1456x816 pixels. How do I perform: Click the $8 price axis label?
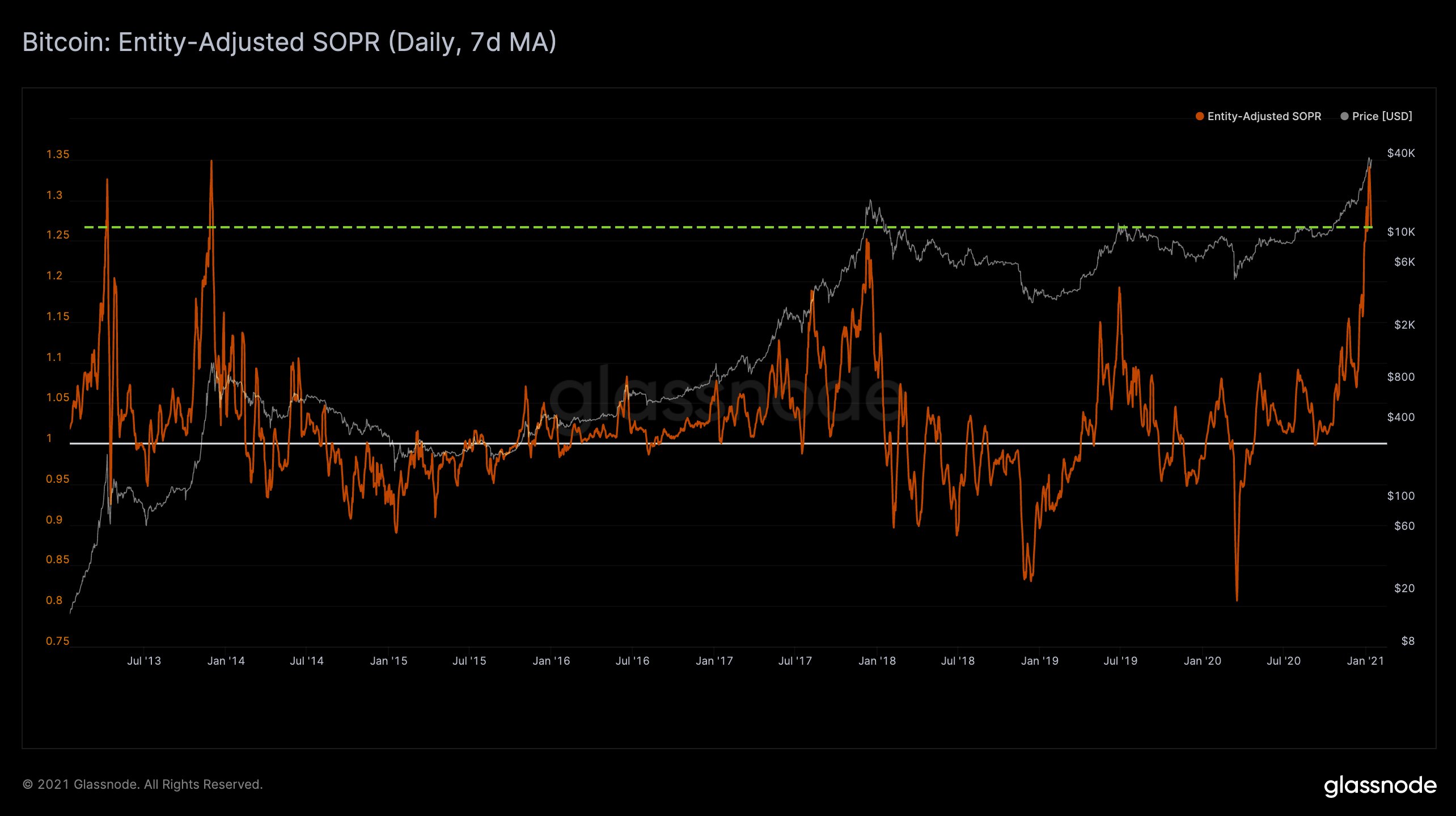pyautogui.click(x=1407, y=641)
